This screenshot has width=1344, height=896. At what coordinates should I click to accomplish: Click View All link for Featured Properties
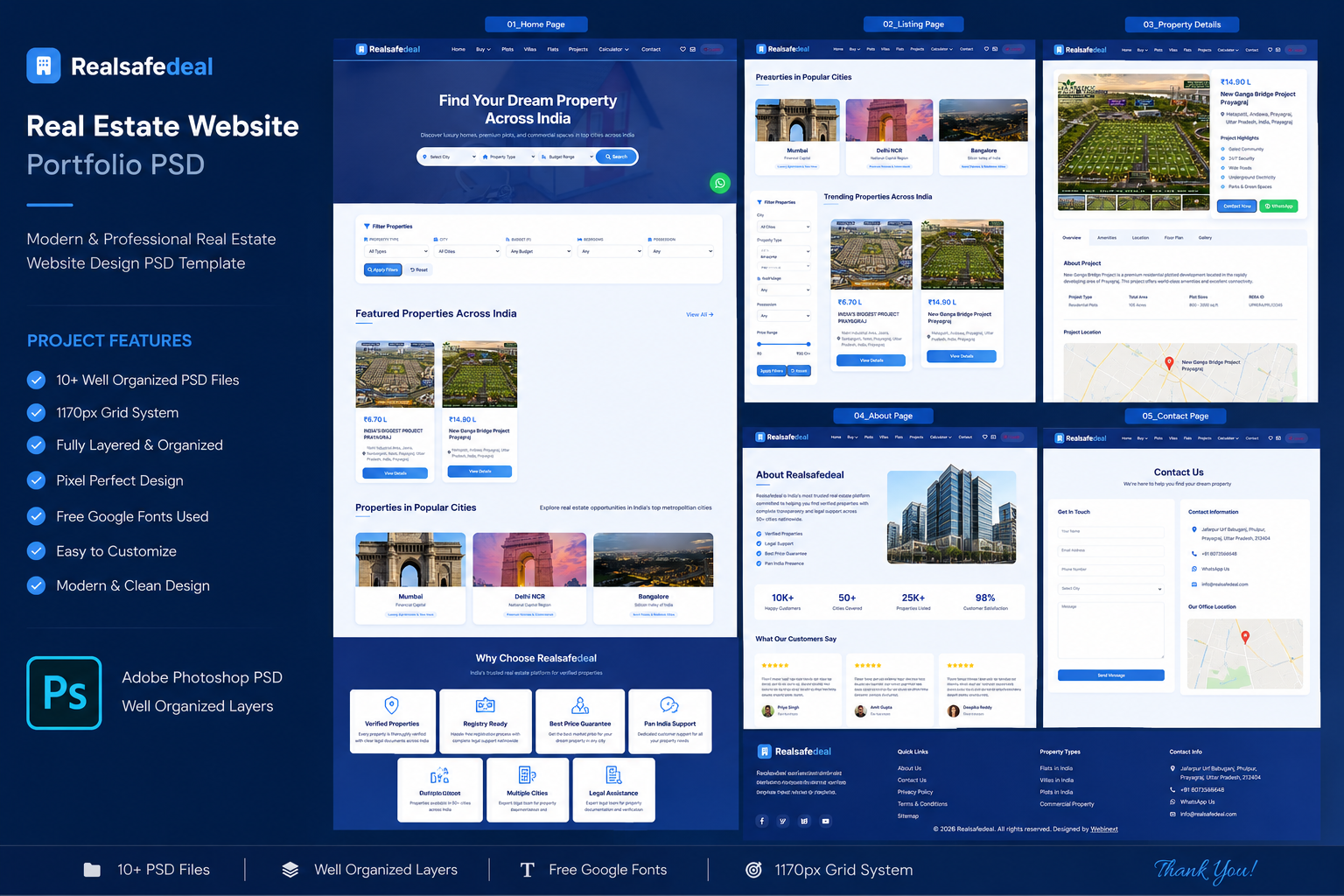[700, 314]
